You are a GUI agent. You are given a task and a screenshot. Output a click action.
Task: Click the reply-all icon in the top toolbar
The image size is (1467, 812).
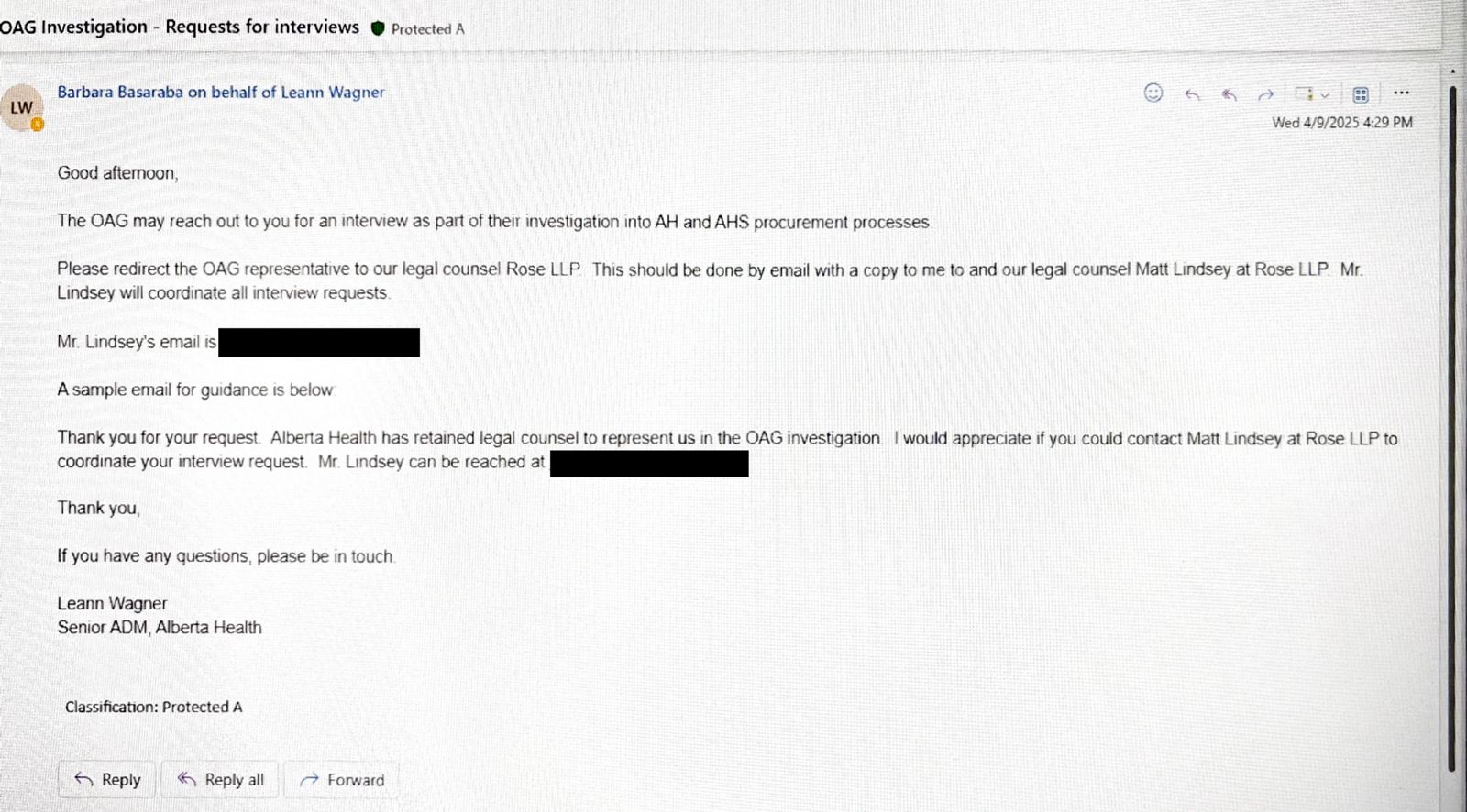(1230, 94)
